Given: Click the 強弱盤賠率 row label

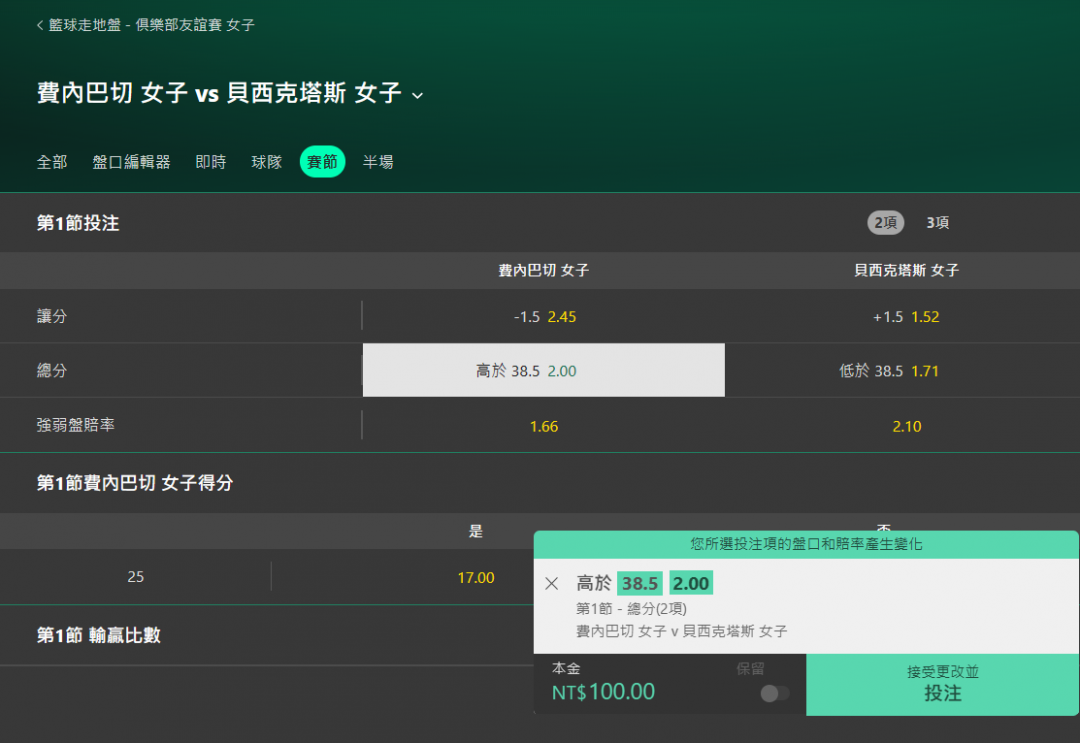Looking at the screenshot, I should tap(76, 425).
